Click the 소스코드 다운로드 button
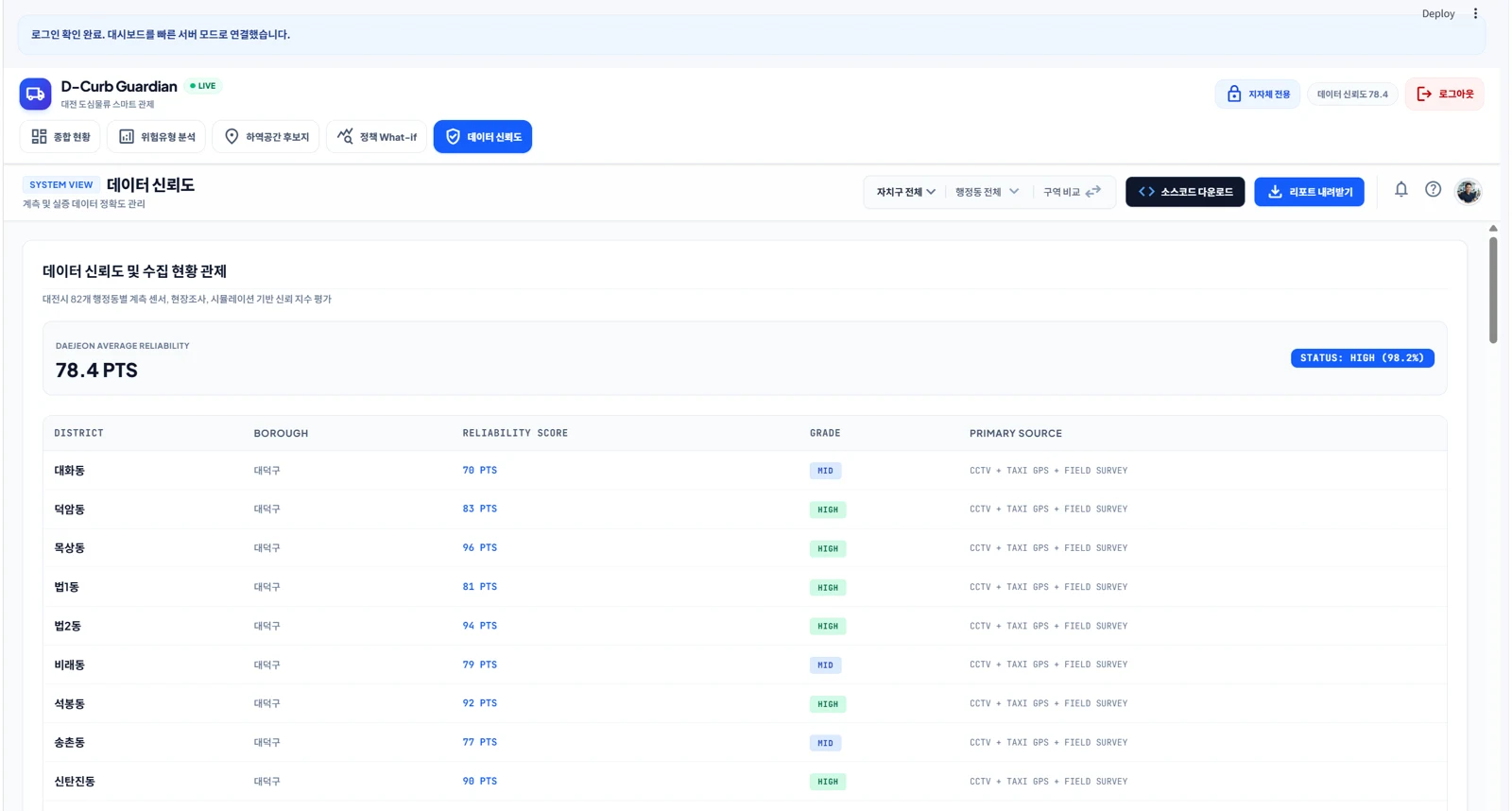1512x811 pixels. click(1185, 192)
